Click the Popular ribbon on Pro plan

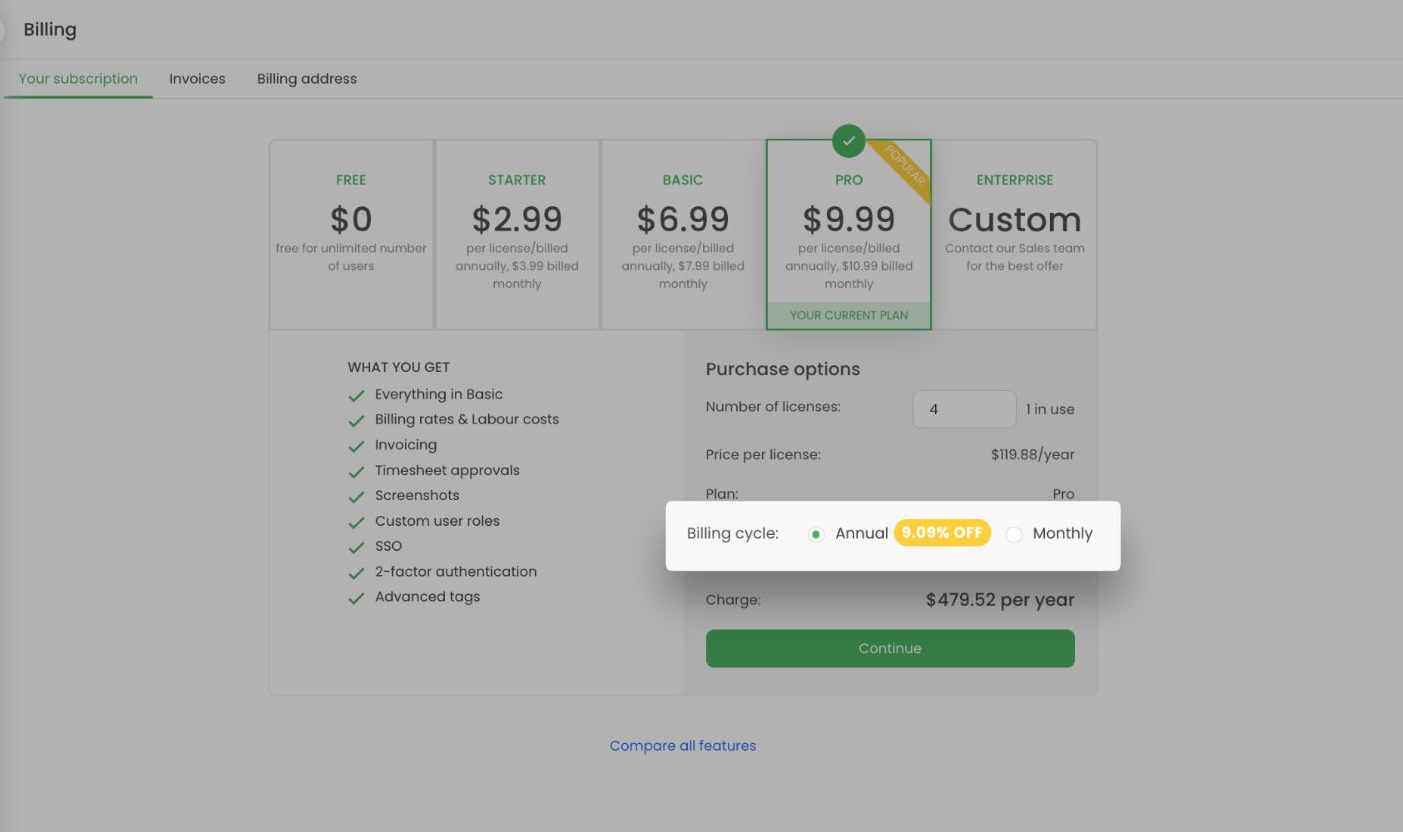[906, 166]
